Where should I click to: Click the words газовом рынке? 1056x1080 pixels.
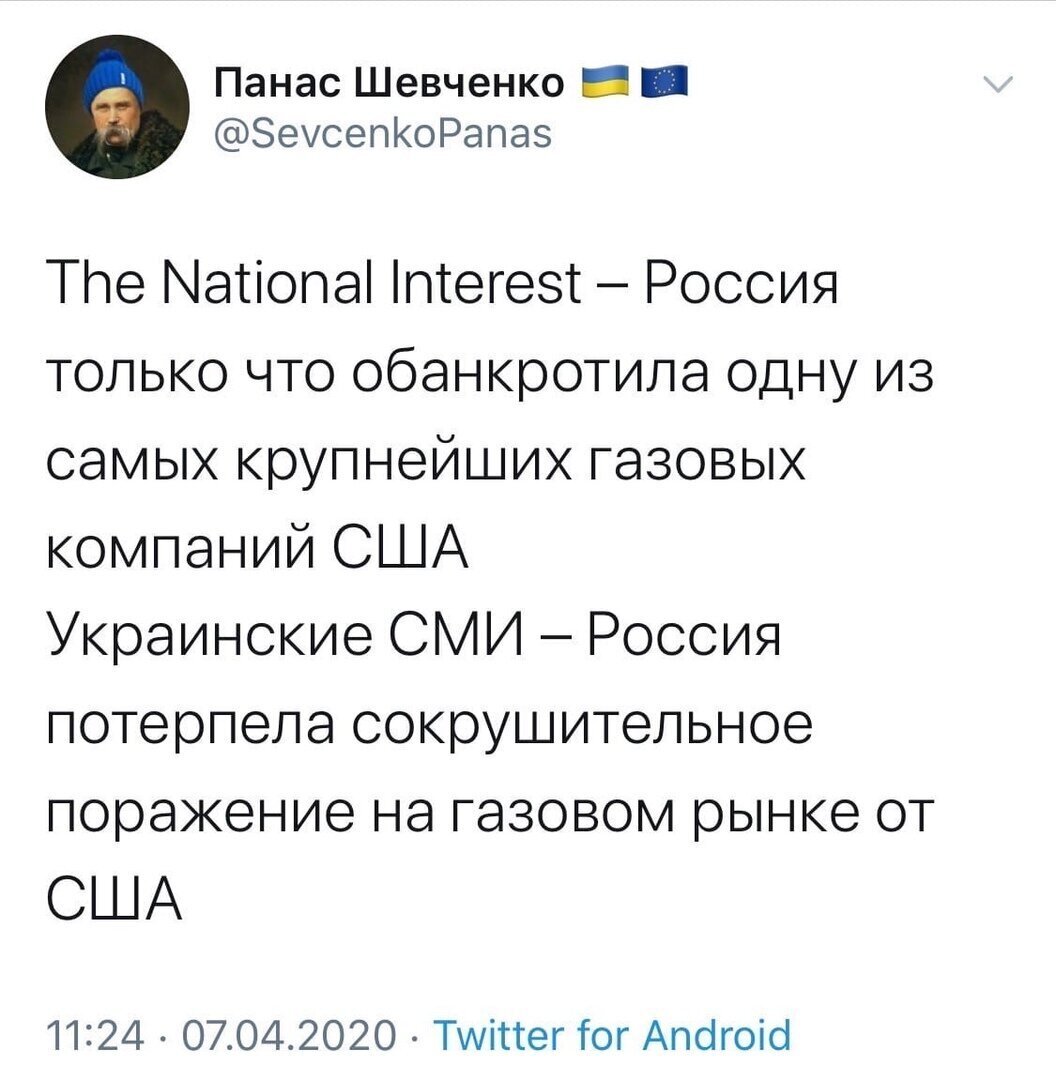click(x=656, y=813)
